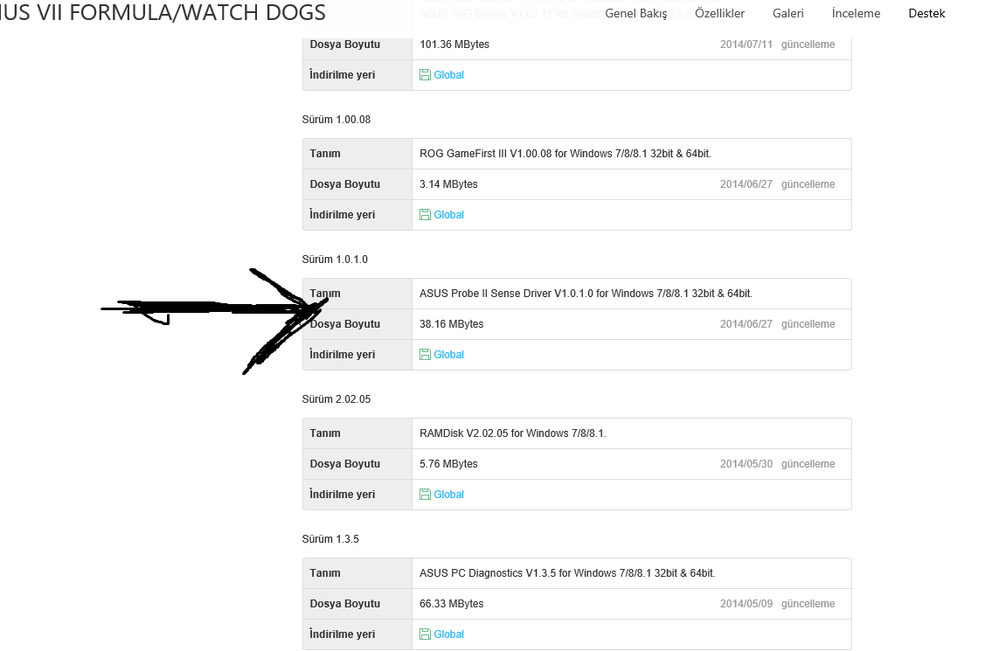This screenshot has width=999, height=651.
Task: Click the 5.76 MBytes file size value
Action: coord(449,464)
